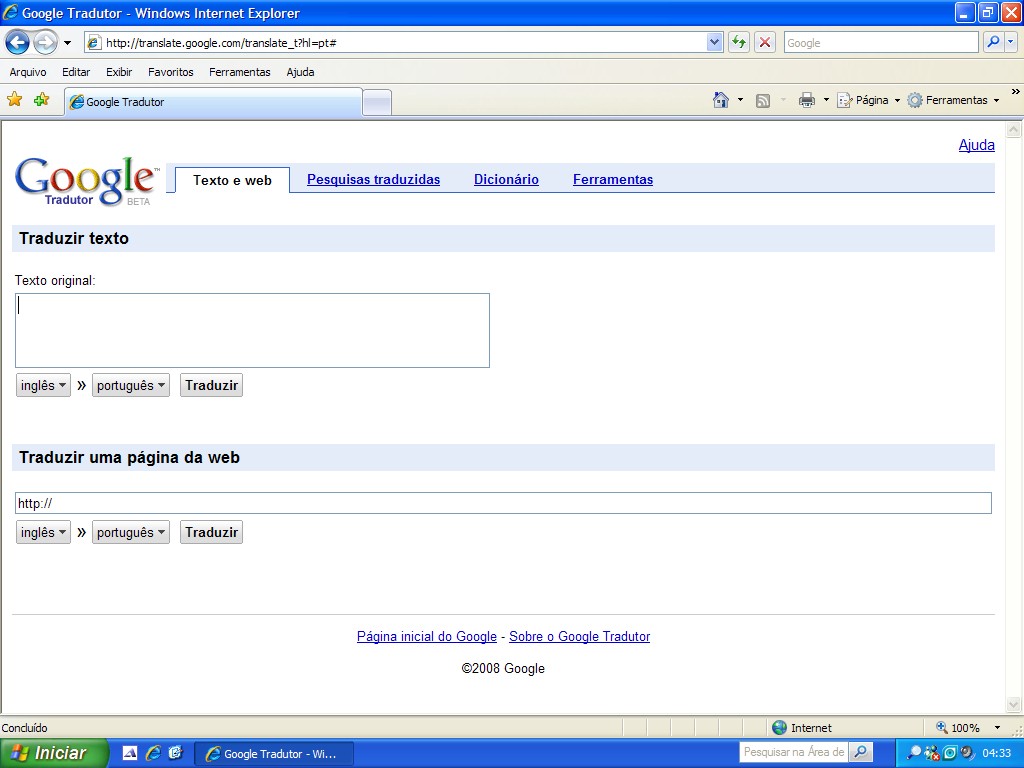
Task: Click the search magnifier icon
Action: tap(993, 42)
